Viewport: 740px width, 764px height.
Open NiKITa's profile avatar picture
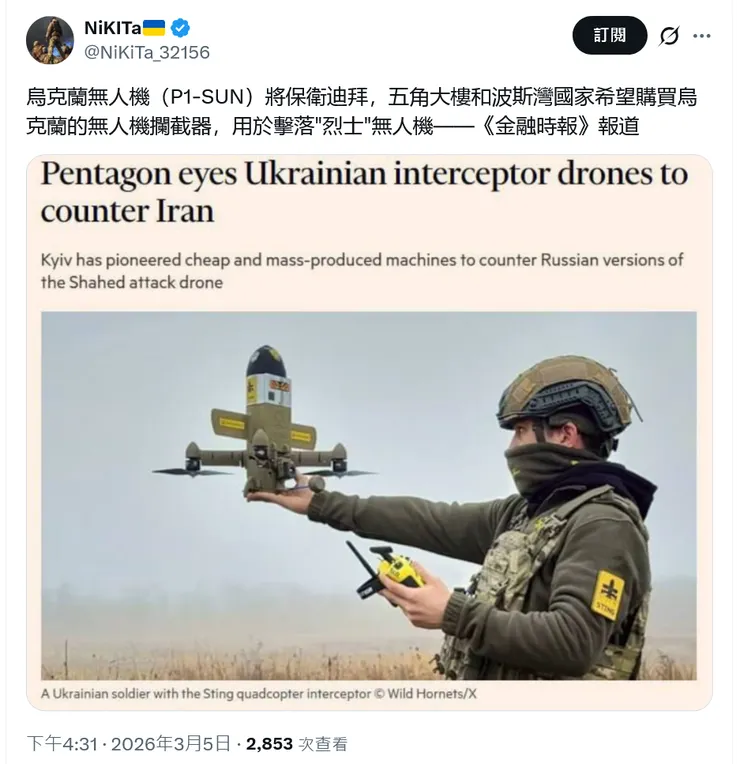coord(50,40)
